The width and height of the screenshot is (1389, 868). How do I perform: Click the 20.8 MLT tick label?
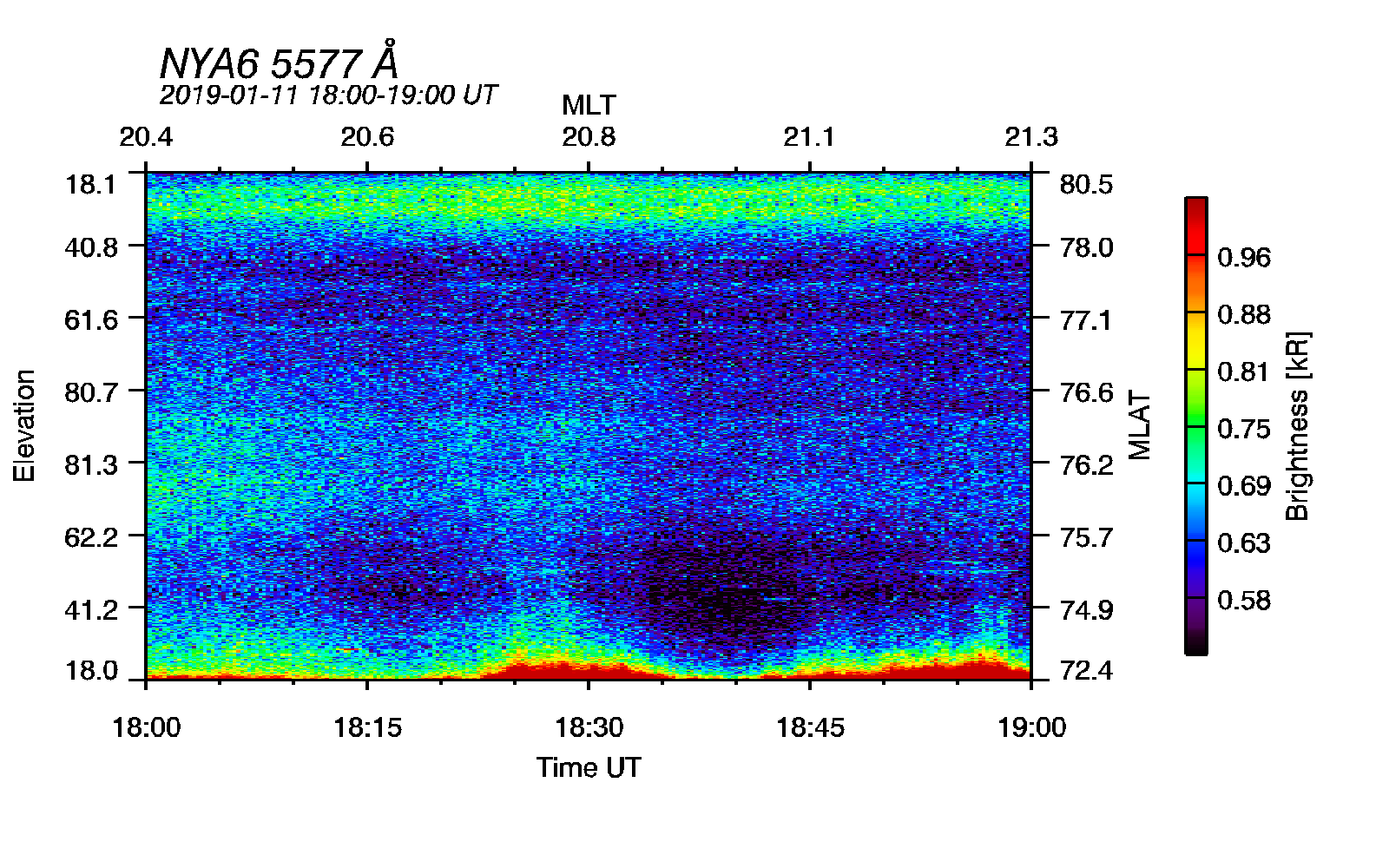(589, 137)
